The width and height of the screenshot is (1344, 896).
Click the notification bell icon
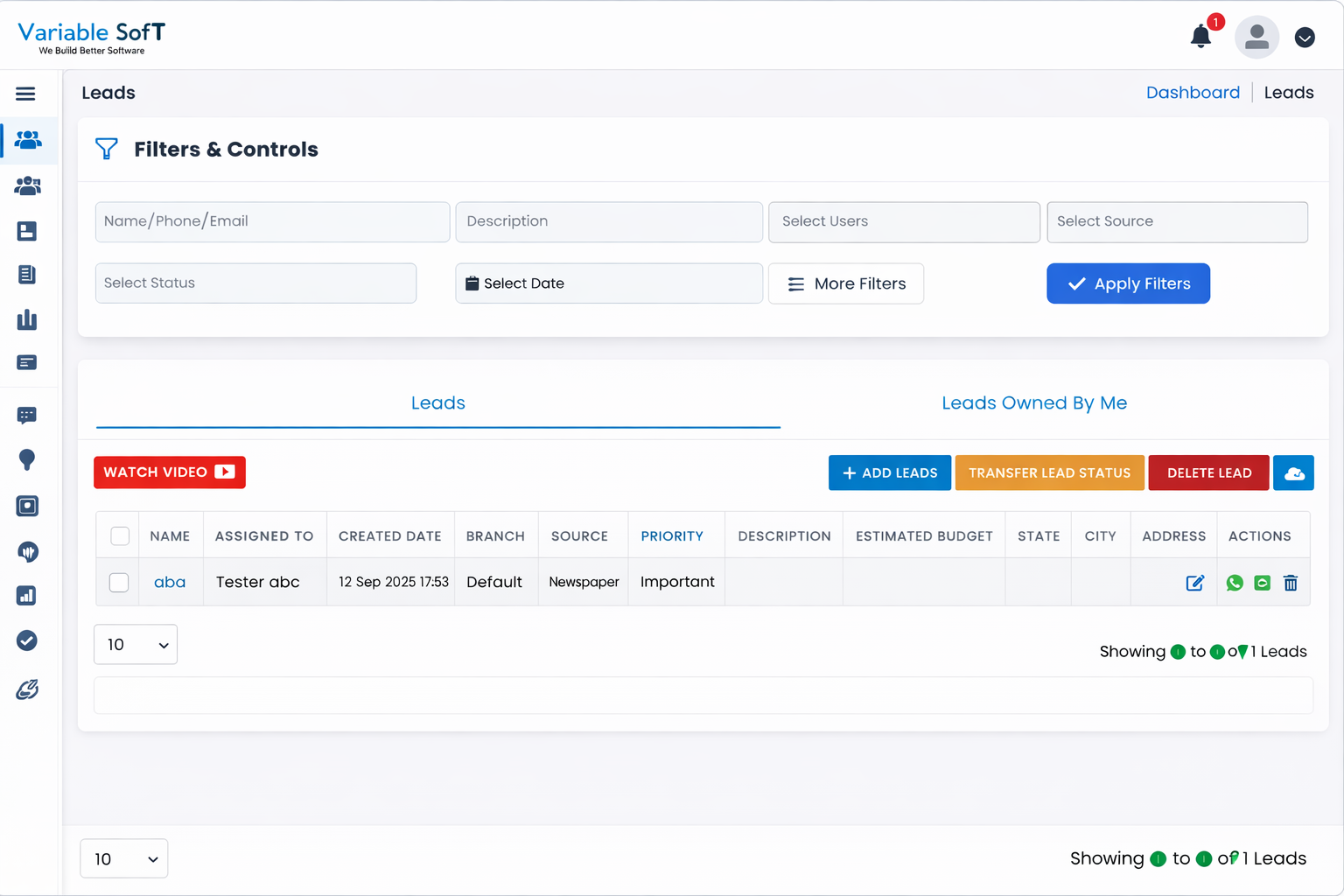point(1200,37)
